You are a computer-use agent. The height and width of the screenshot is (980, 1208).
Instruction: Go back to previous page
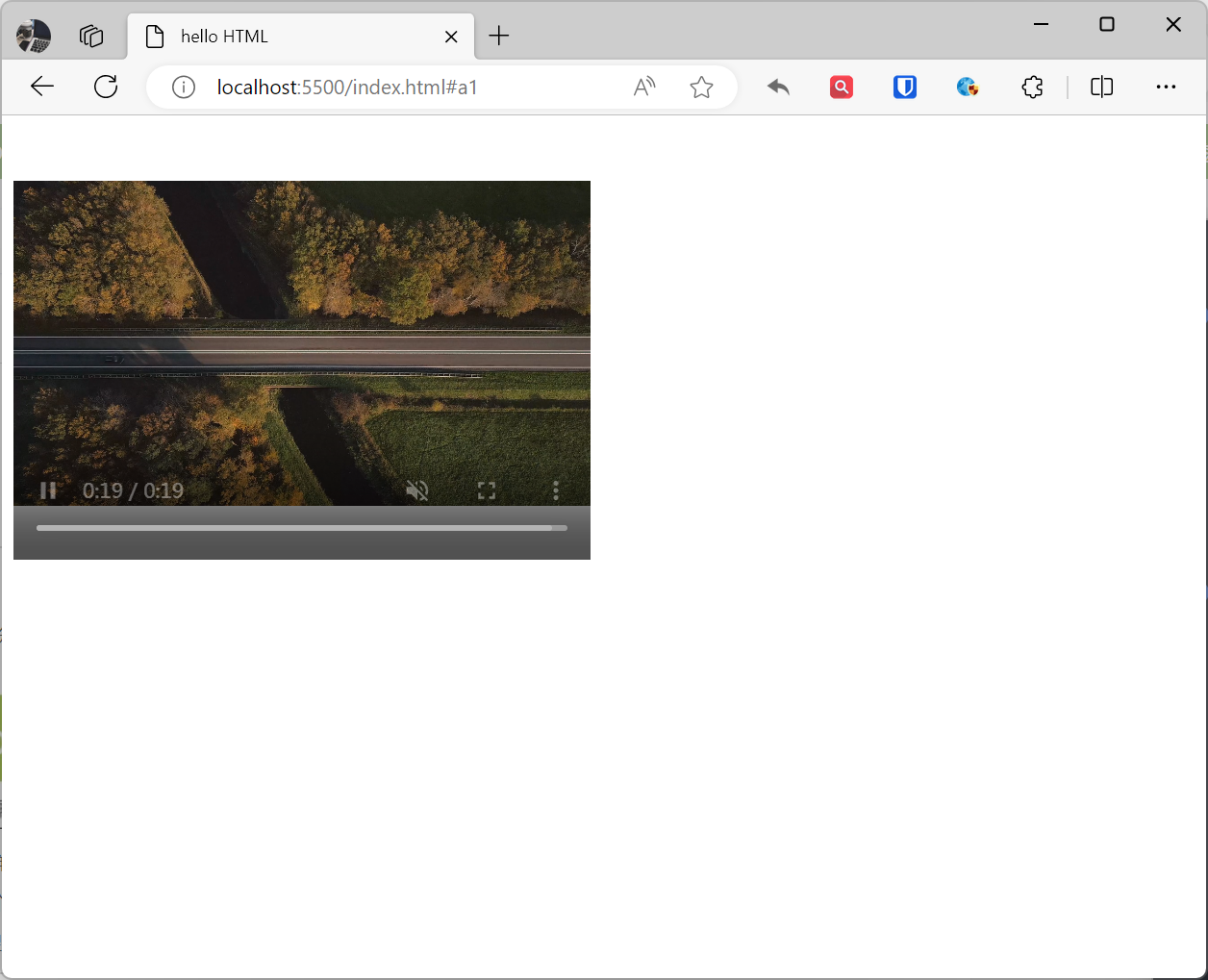(42, 87)
